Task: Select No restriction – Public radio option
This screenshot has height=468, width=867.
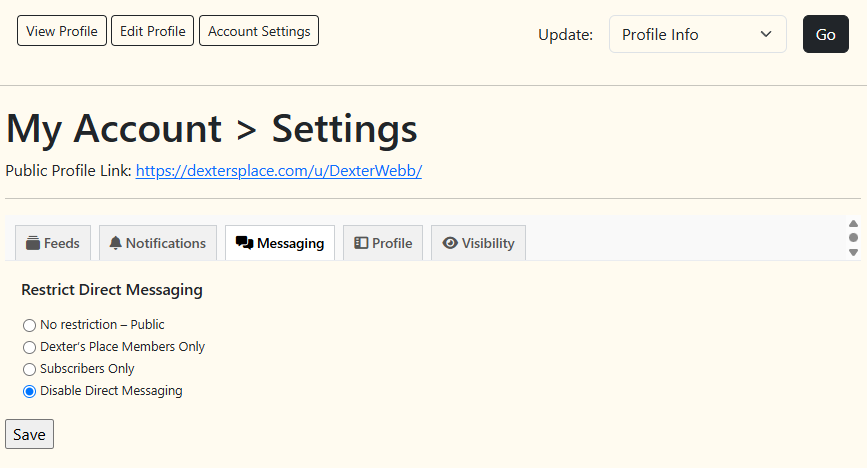Action: pos(29,325)
